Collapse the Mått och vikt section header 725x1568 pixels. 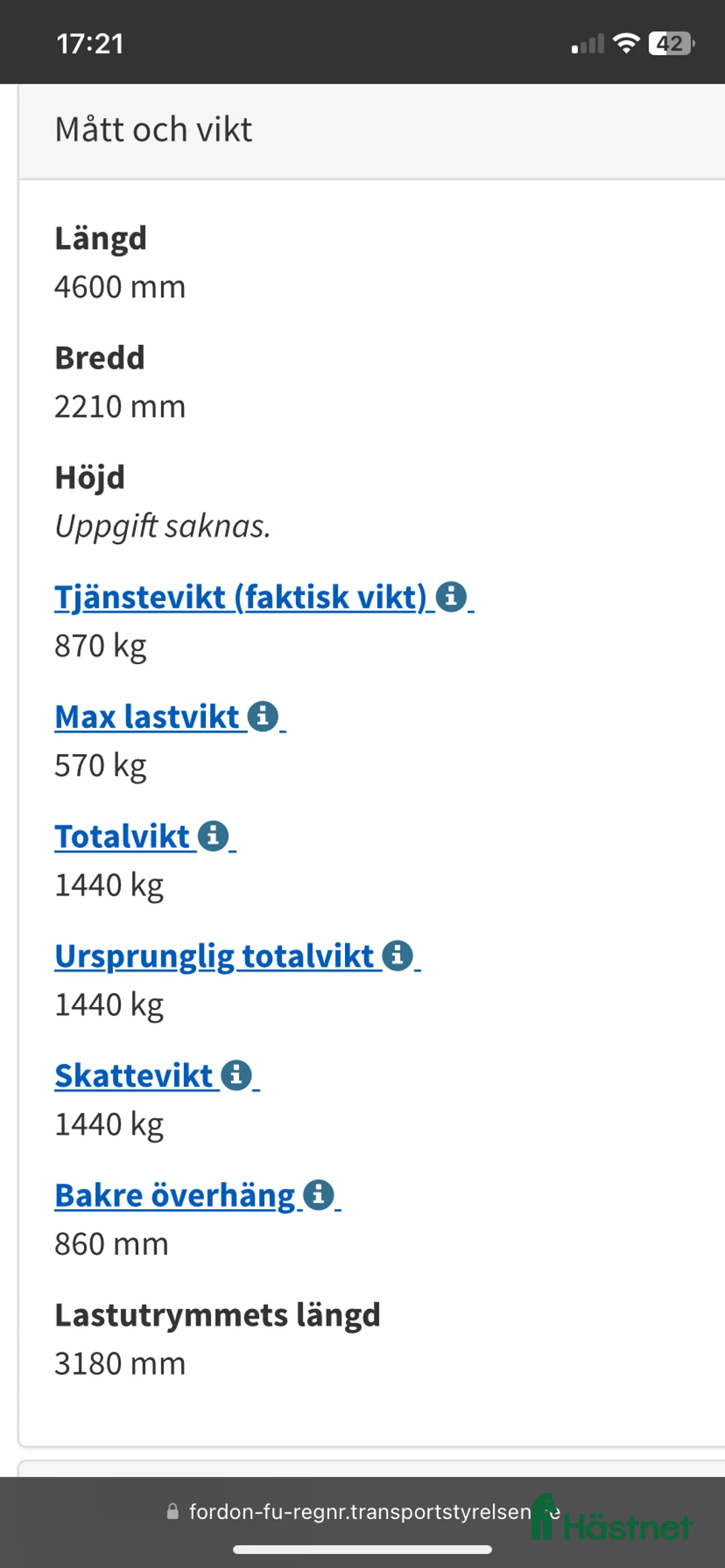154,128
